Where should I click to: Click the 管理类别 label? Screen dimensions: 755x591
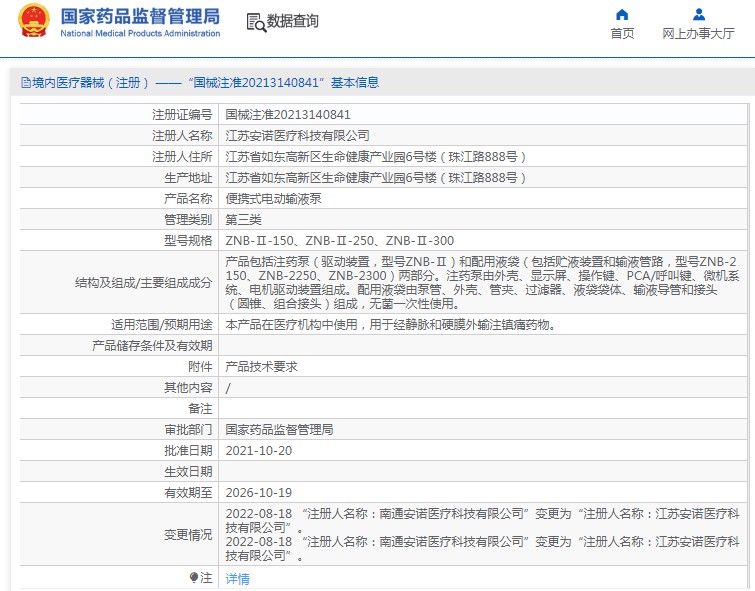tap(188, 220)
